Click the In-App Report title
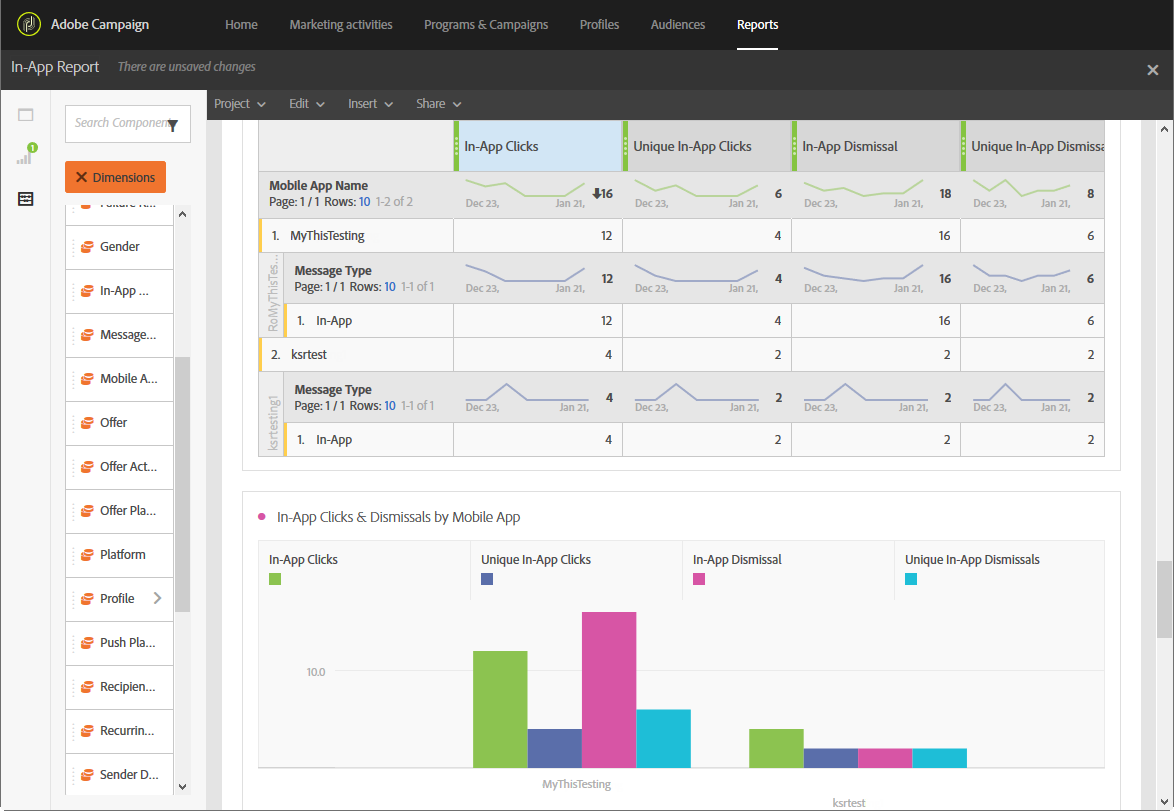Viewport: 1174px width, 811px height. click(55, 67)
